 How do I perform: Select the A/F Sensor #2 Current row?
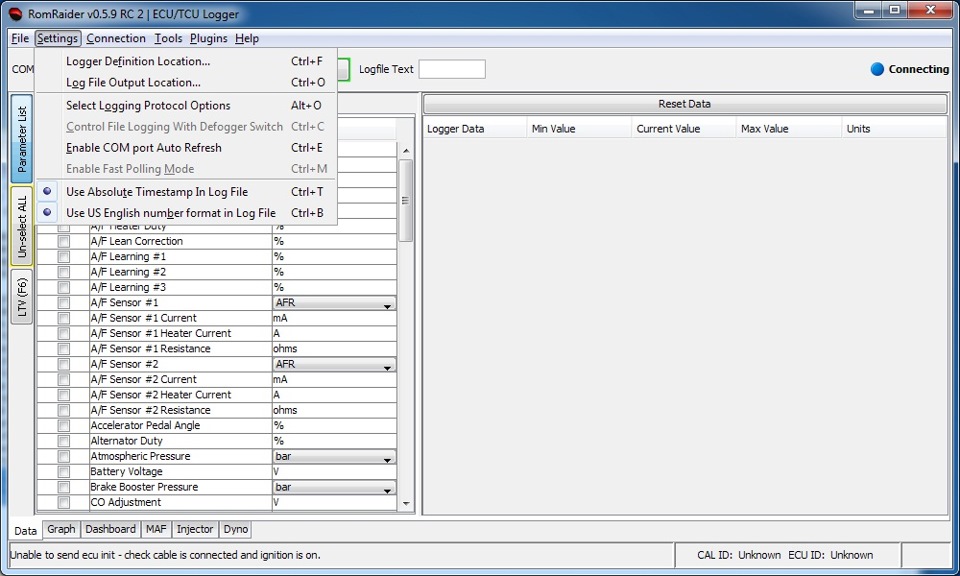pyautogui.click(x=217, y=380)
